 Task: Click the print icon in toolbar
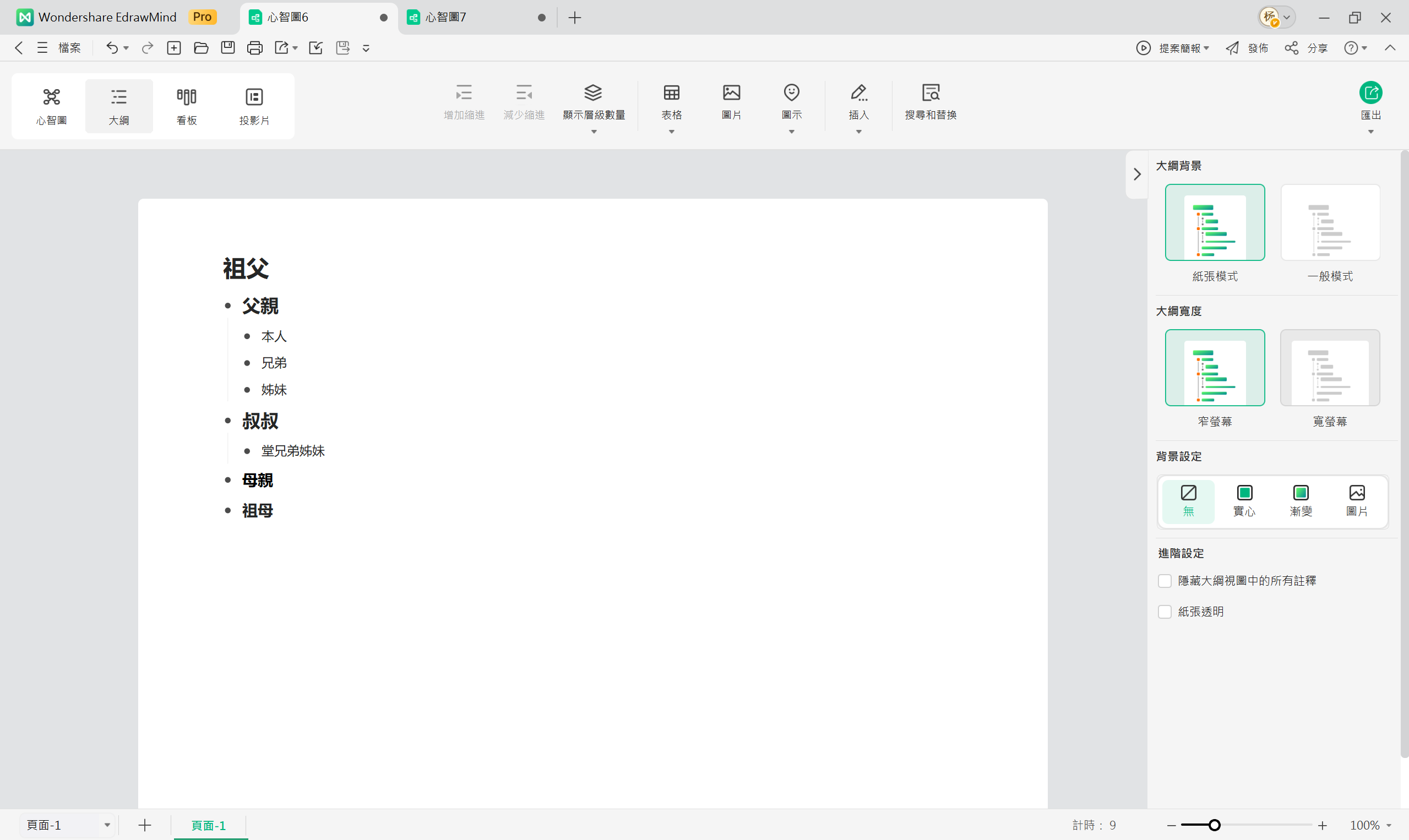[255, 48]
